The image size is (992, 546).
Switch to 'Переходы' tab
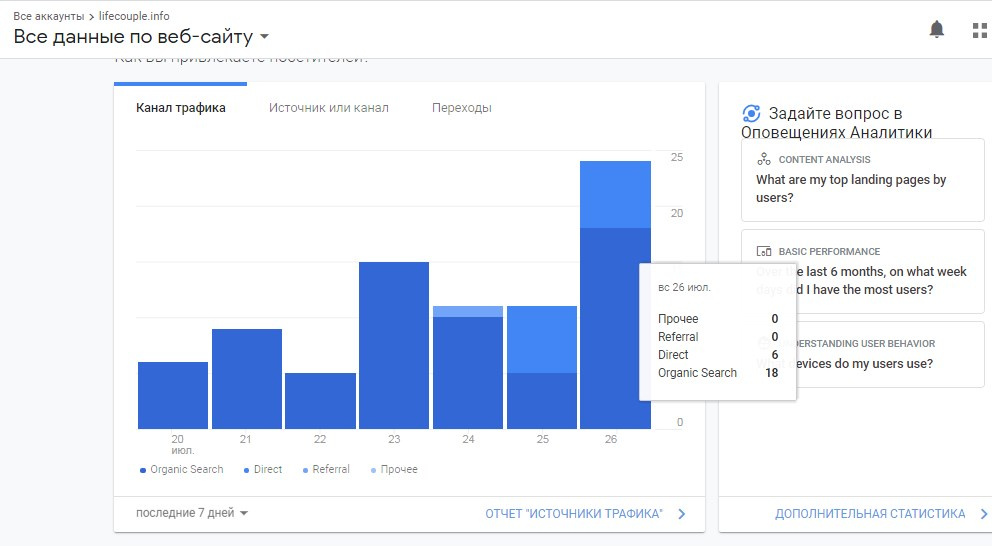461,108
